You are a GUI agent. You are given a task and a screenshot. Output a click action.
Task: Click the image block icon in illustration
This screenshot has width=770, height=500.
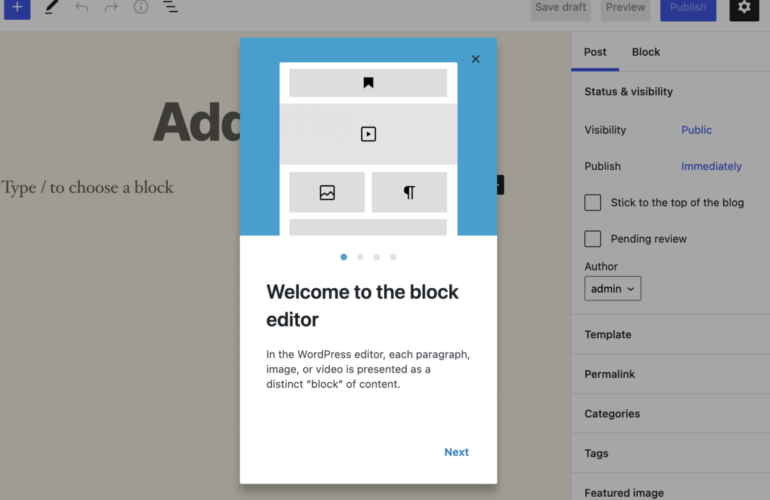327,193
